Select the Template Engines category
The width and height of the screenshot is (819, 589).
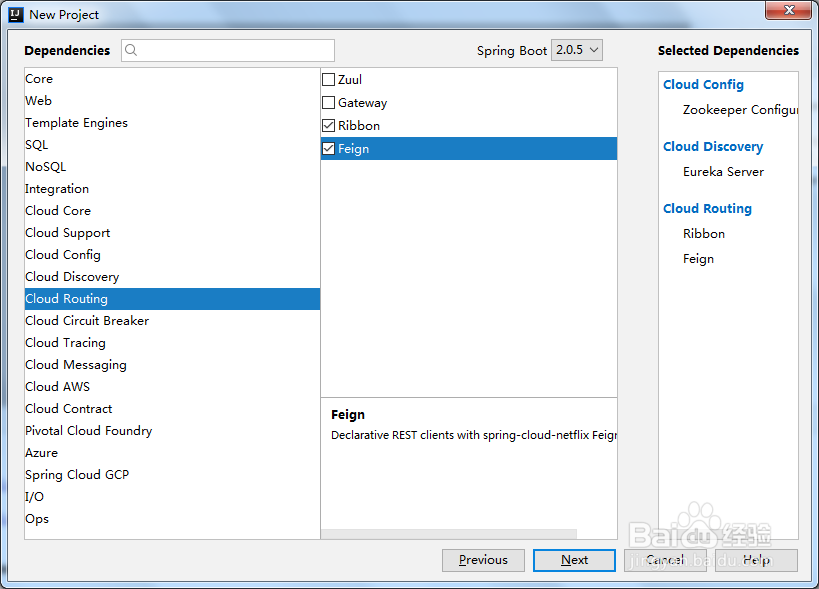172,123
